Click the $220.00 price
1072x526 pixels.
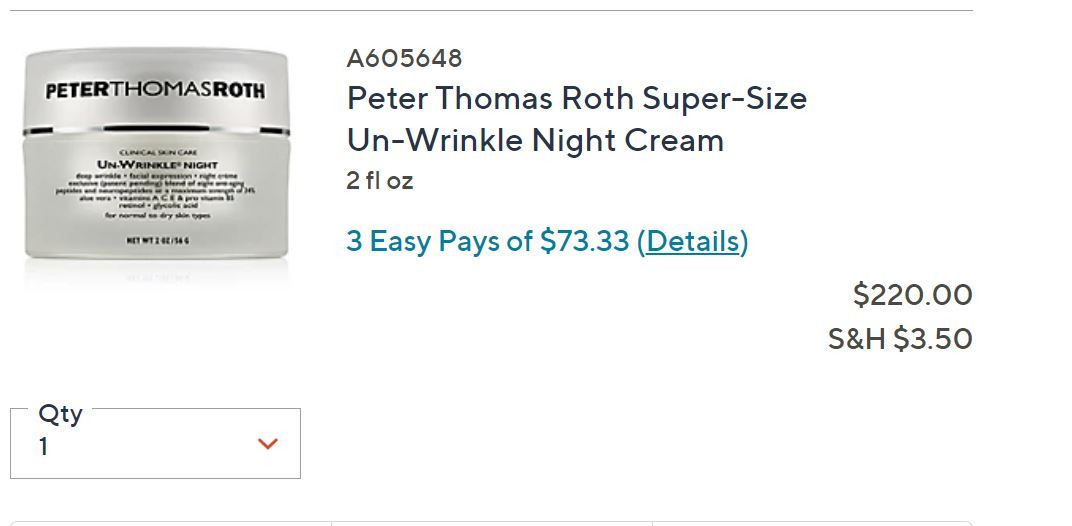[912, 295]
